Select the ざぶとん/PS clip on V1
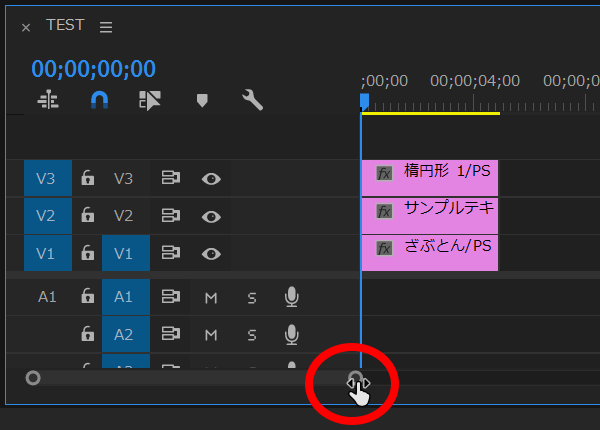600x430 pixels. coord(430,253)
